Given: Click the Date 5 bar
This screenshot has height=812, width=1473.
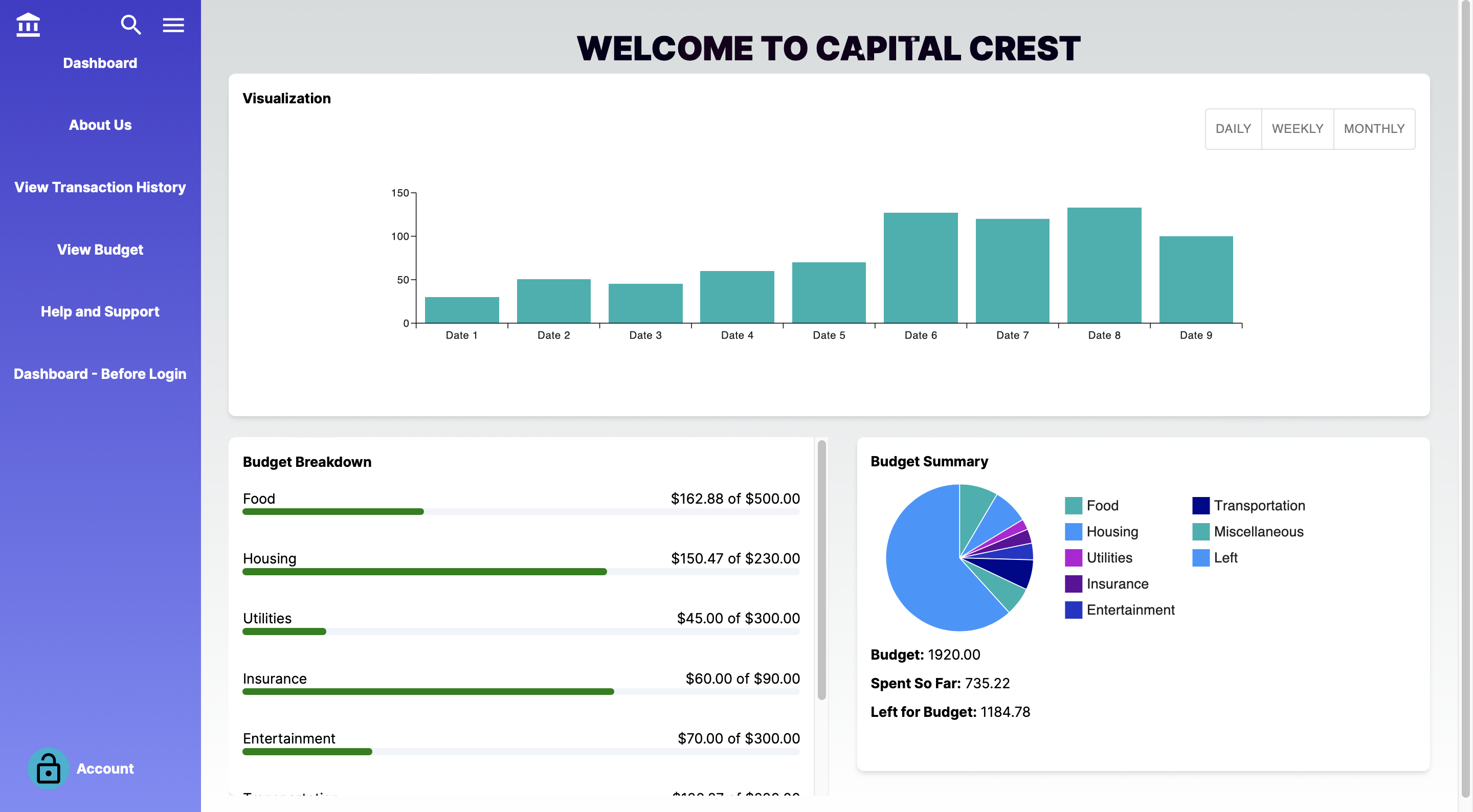Looking at the screenshot, I should pos(829,293).
